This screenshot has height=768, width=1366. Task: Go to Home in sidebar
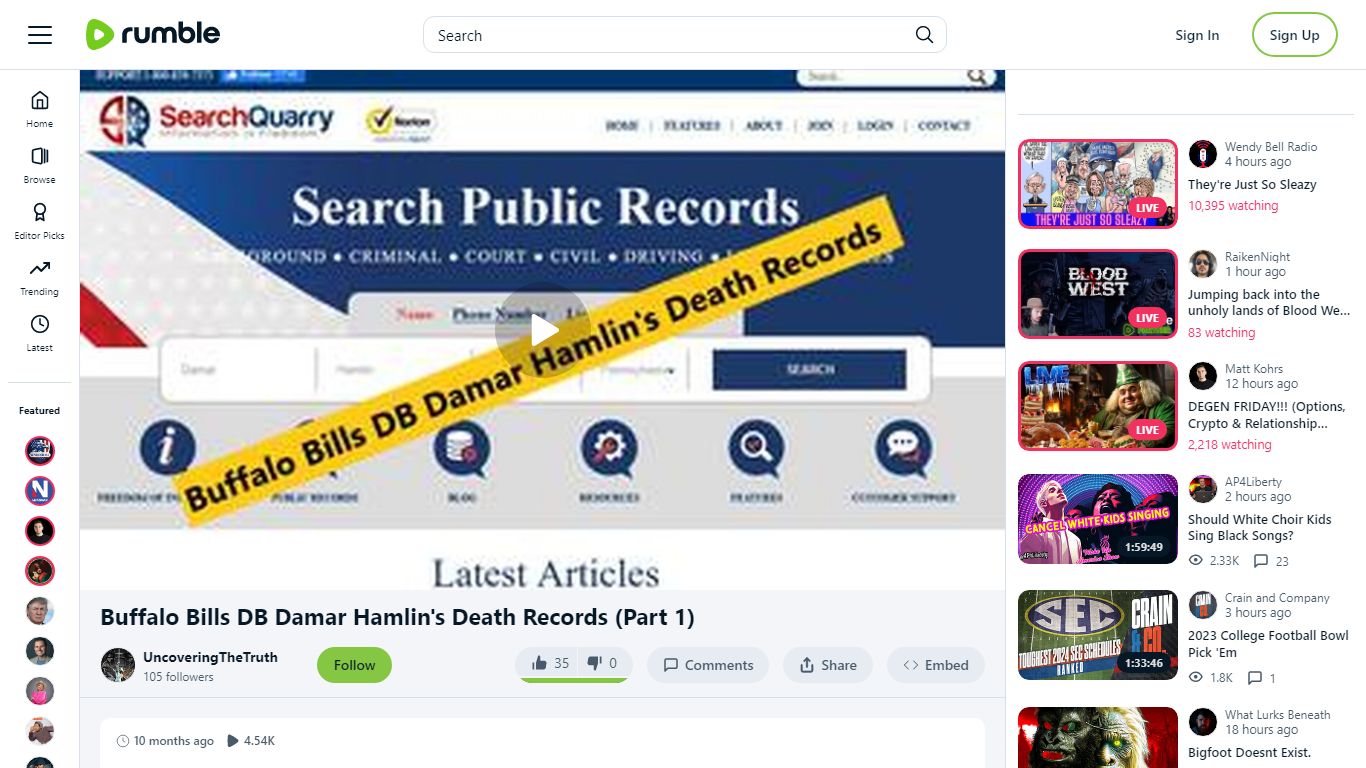(x=40, y=109)
